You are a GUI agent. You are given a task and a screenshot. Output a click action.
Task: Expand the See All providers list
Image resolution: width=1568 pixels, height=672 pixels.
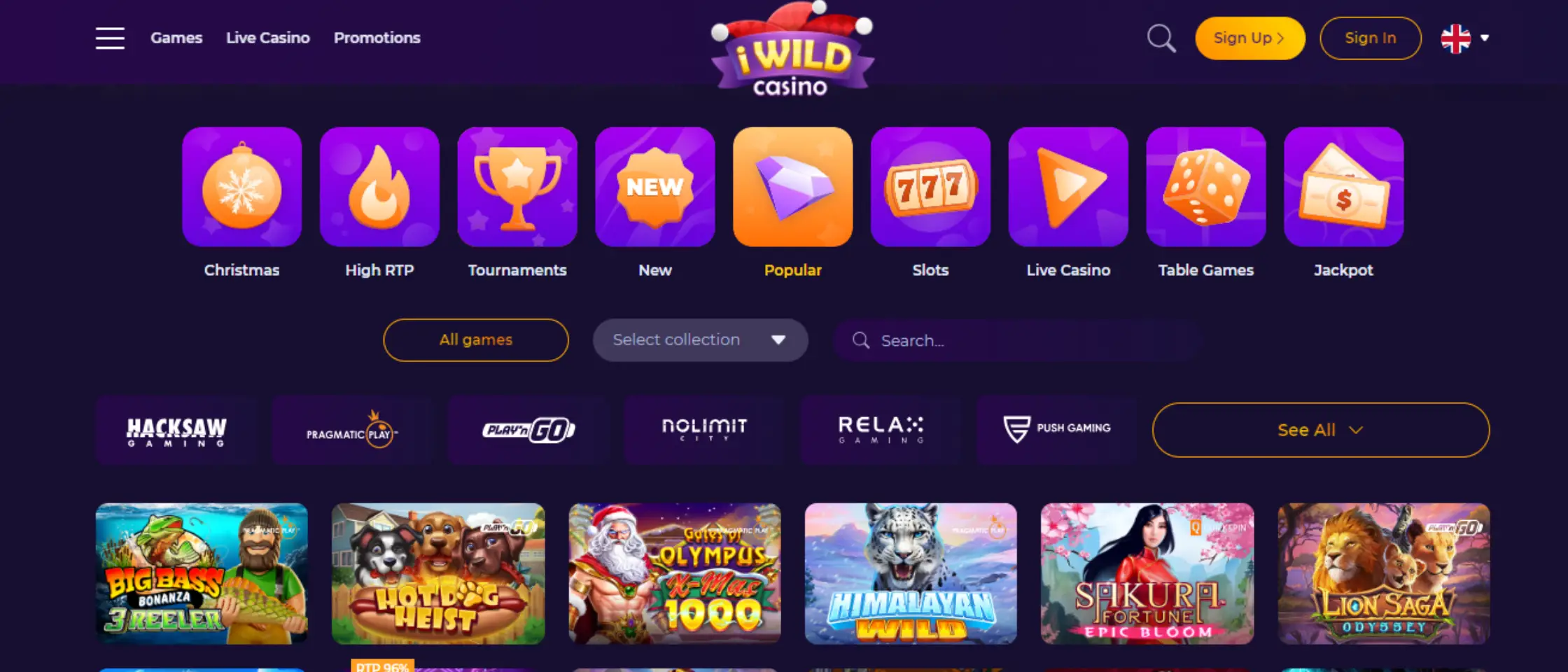[1321, 430]
